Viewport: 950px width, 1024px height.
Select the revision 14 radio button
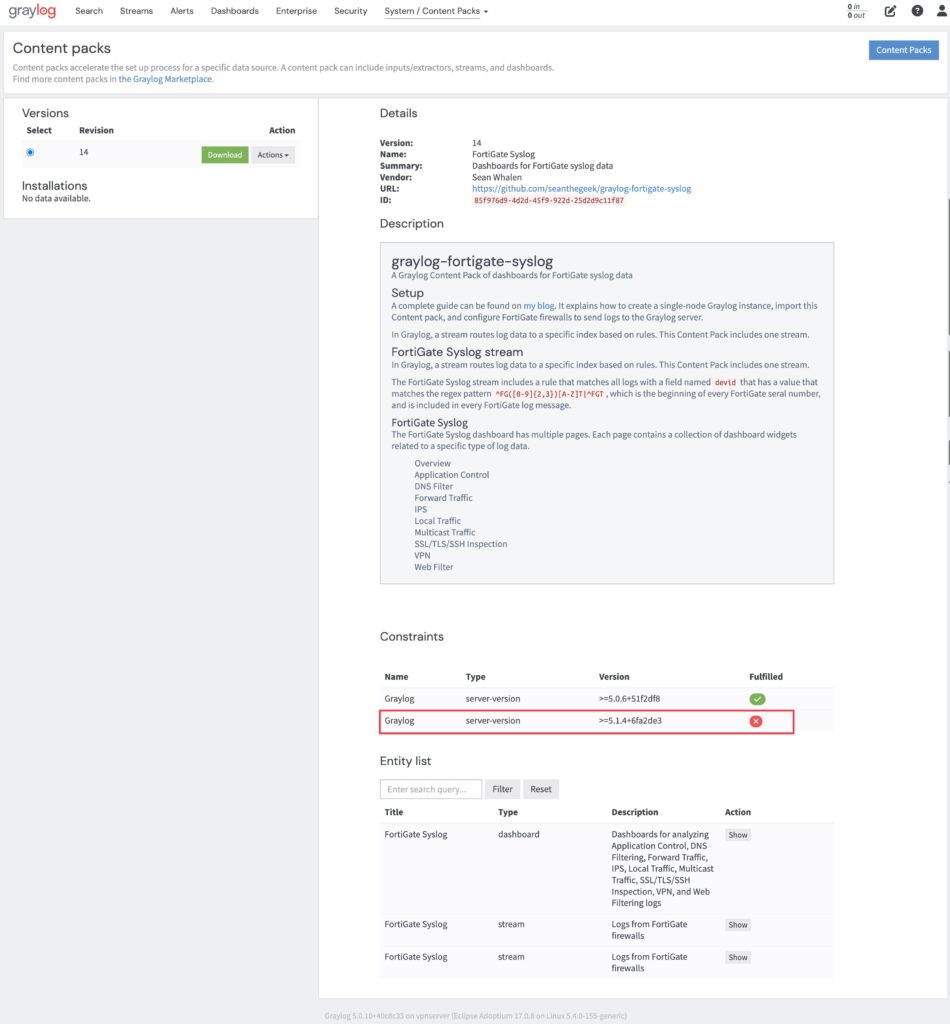point(30,152)
